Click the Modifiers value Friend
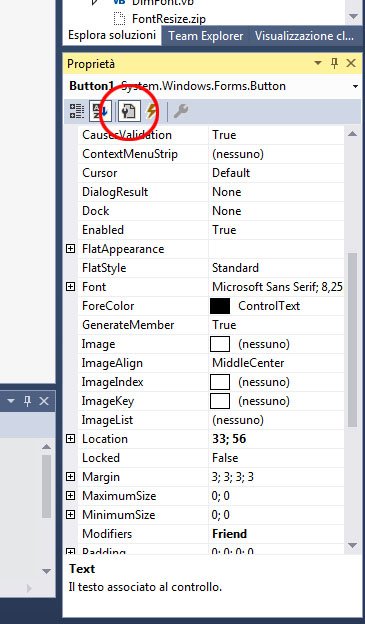The height and width of the screenshot is (624, 365). 230,534
